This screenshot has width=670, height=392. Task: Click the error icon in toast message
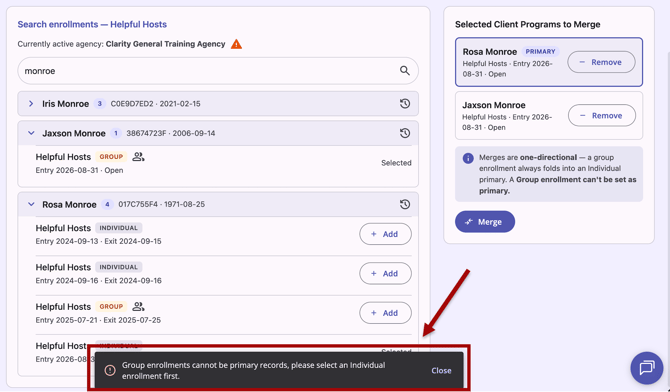coord(110,370)
